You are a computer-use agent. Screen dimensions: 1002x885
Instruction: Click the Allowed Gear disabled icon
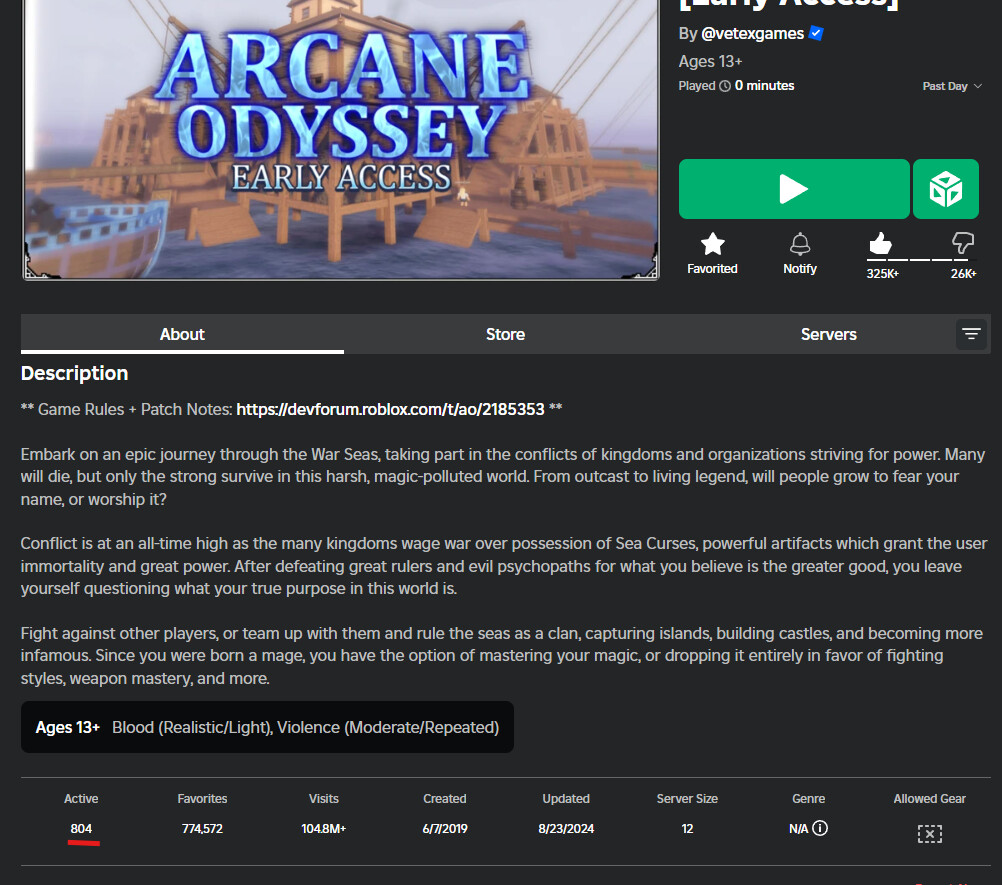pyautogui.click(x=930, y=833)
